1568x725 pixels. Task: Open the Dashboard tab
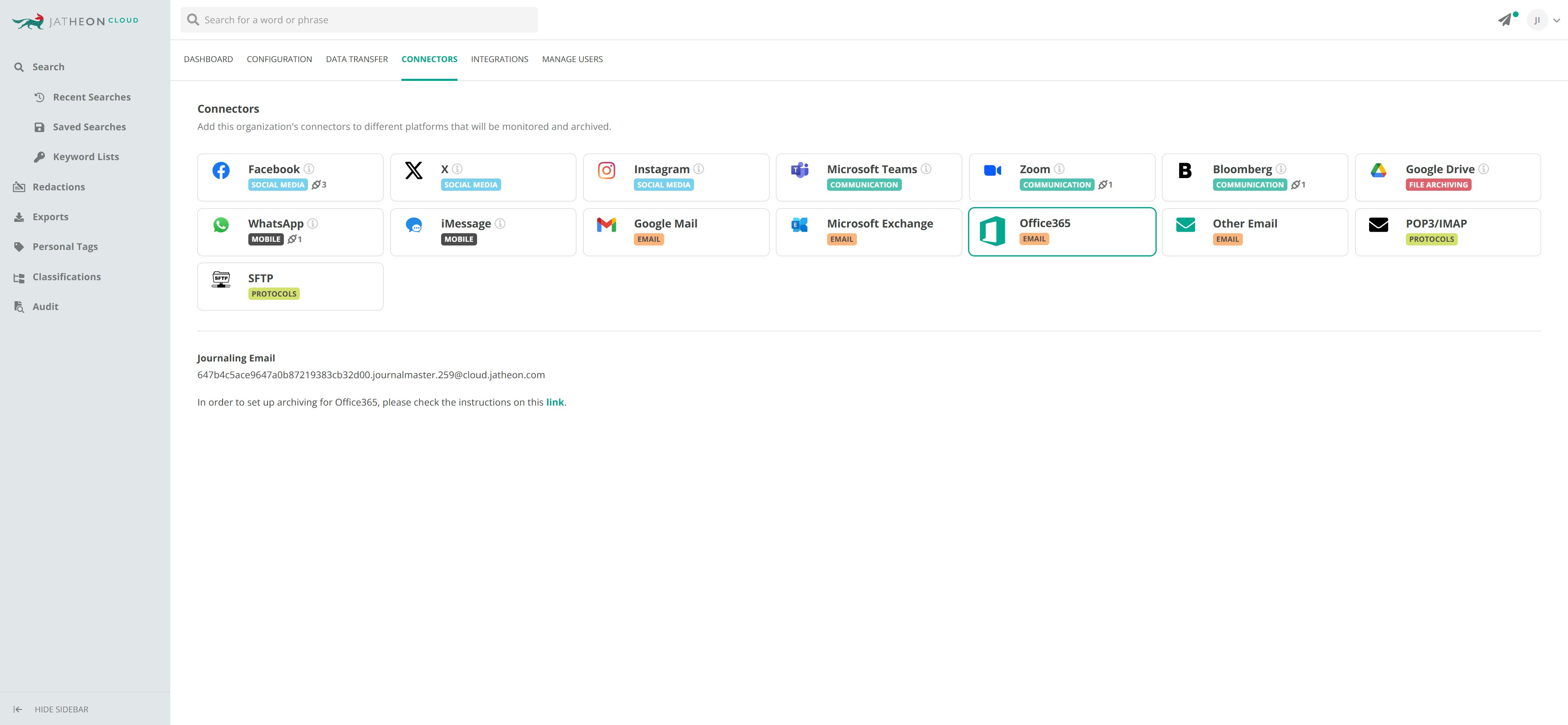pos(208,59)
